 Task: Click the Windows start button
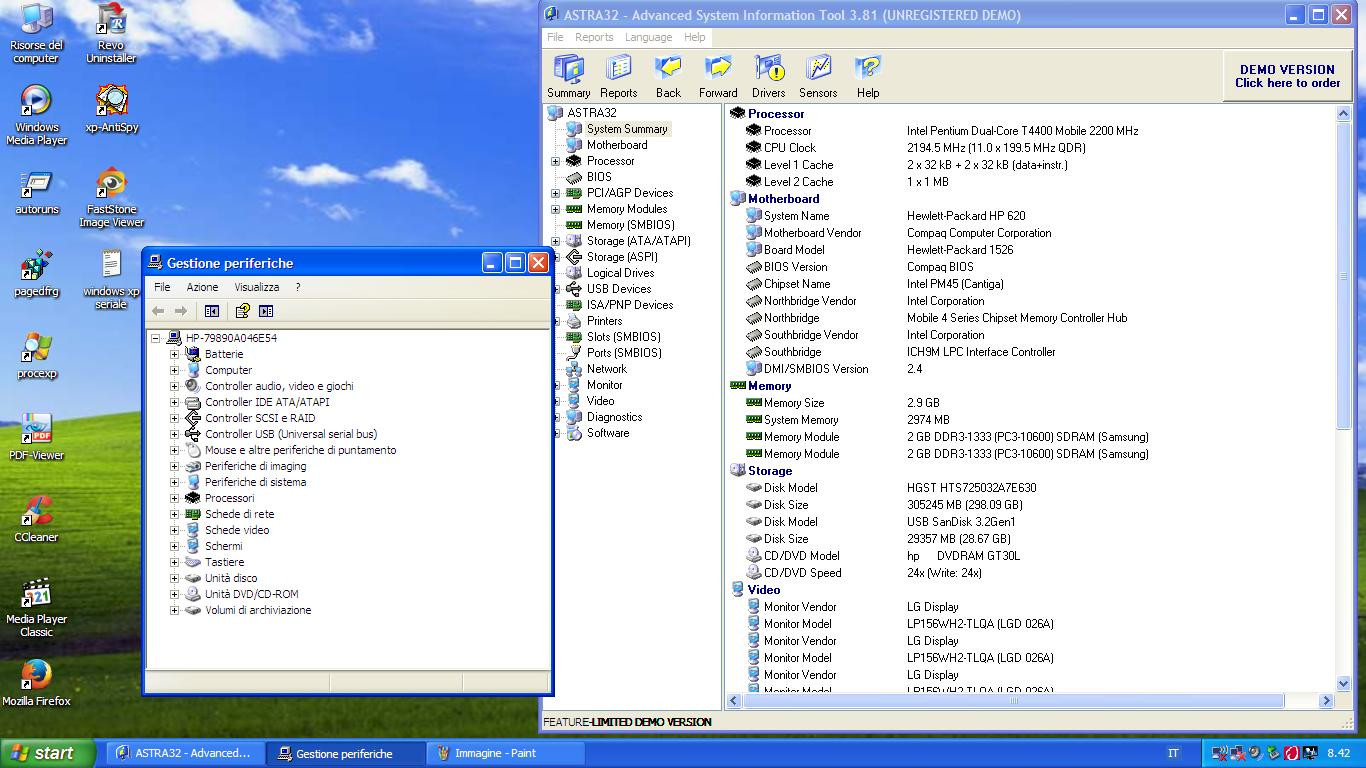47,753
